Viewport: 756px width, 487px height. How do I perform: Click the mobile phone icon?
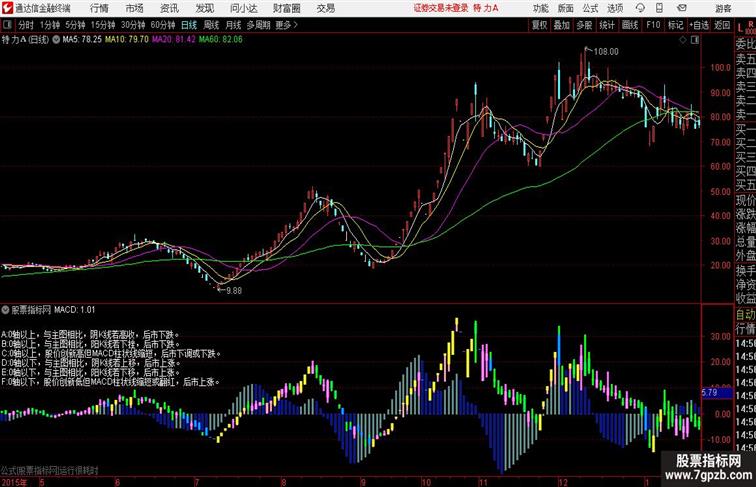click(x=659, y=8)
